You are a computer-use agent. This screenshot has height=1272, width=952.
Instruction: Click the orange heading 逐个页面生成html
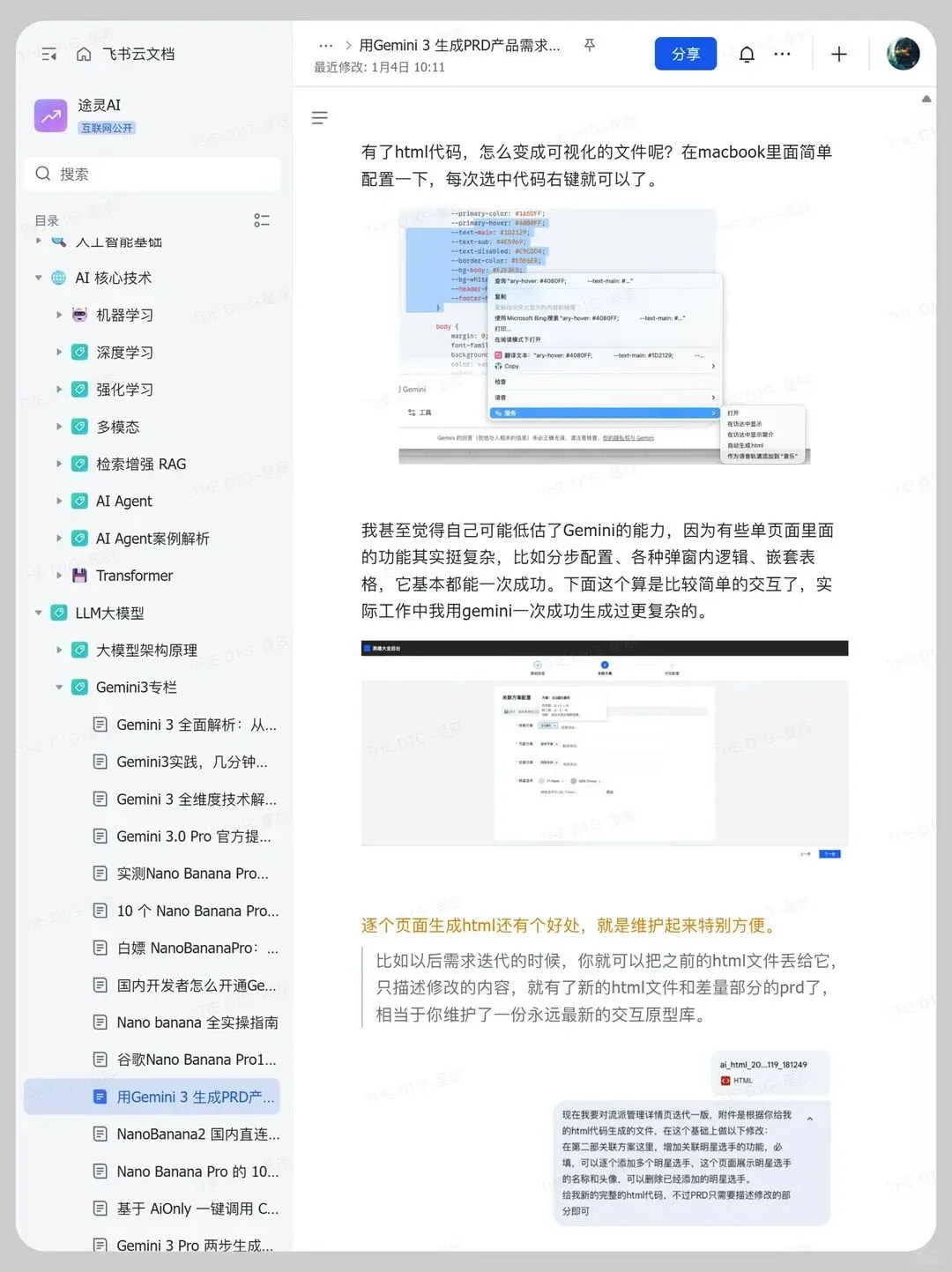point(571,925)
